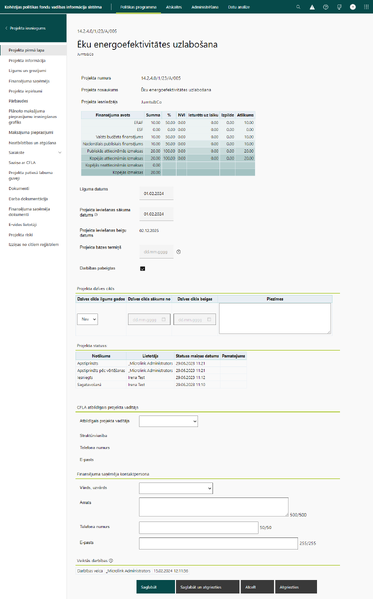The height and width of the screenshot is (599, 373).
Task: Click the Kopējās izmaksas table row
Action: (168, 172)
